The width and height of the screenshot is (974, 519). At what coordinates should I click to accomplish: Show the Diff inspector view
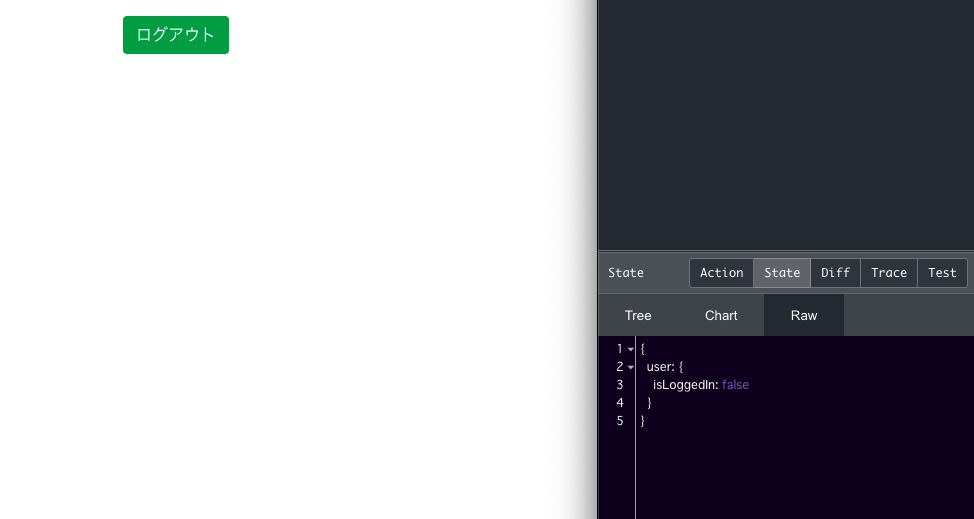point(835,273)
